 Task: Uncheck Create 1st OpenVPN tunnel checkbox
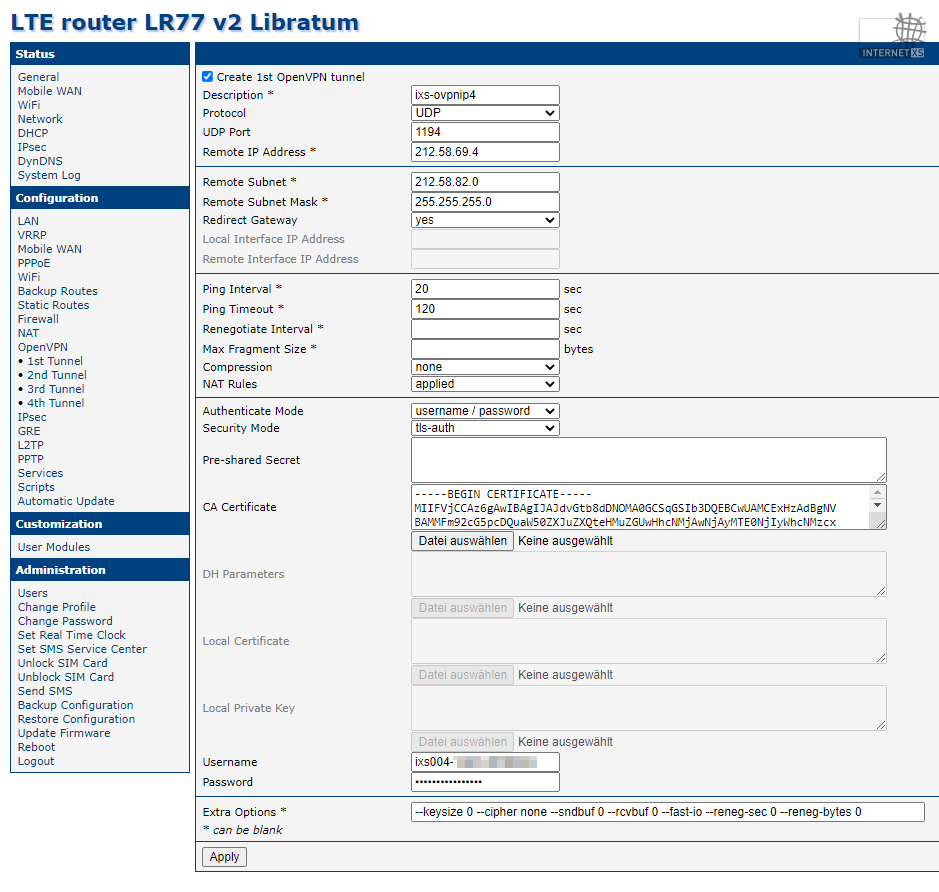[x=207, y=77]
